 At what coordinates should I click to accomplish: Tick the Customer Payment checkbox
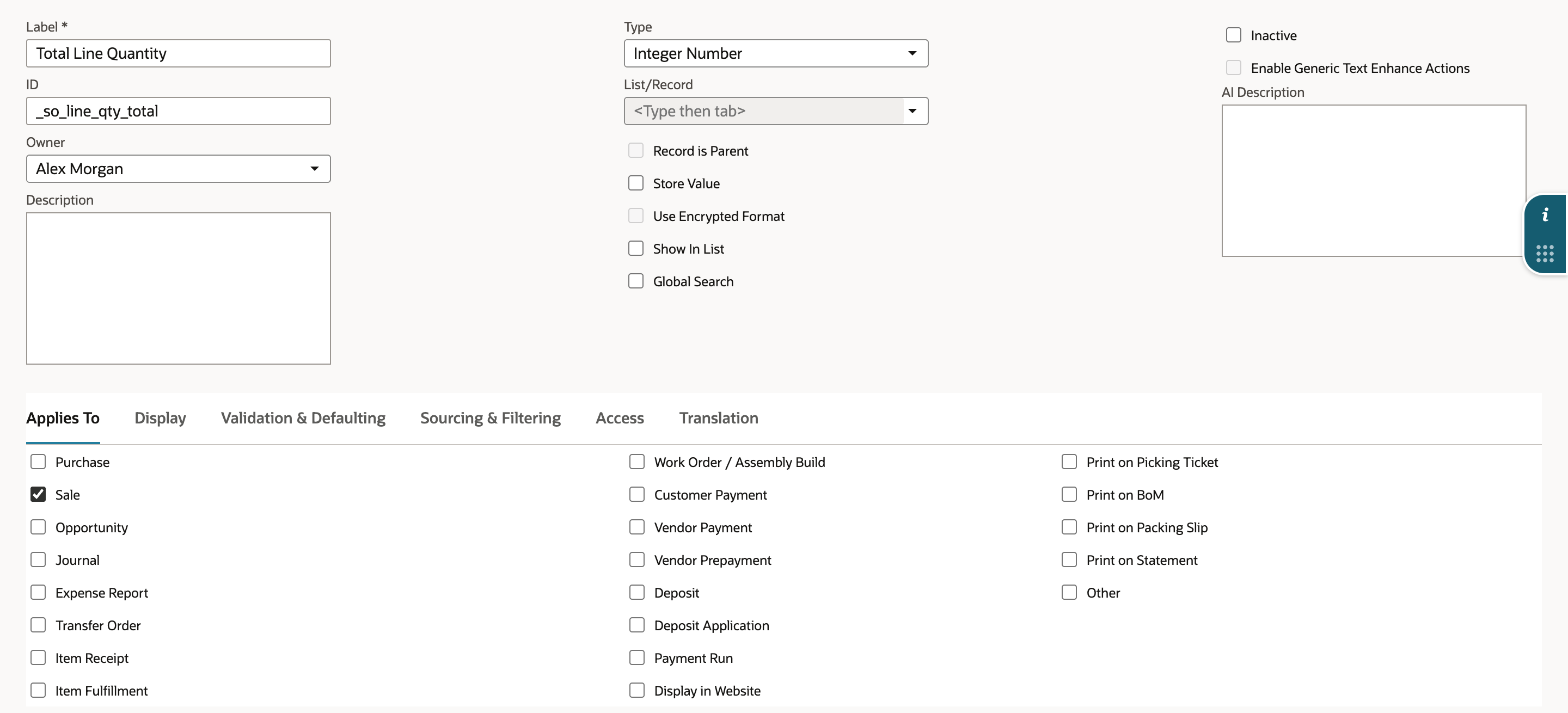click(x=636, y=495)
